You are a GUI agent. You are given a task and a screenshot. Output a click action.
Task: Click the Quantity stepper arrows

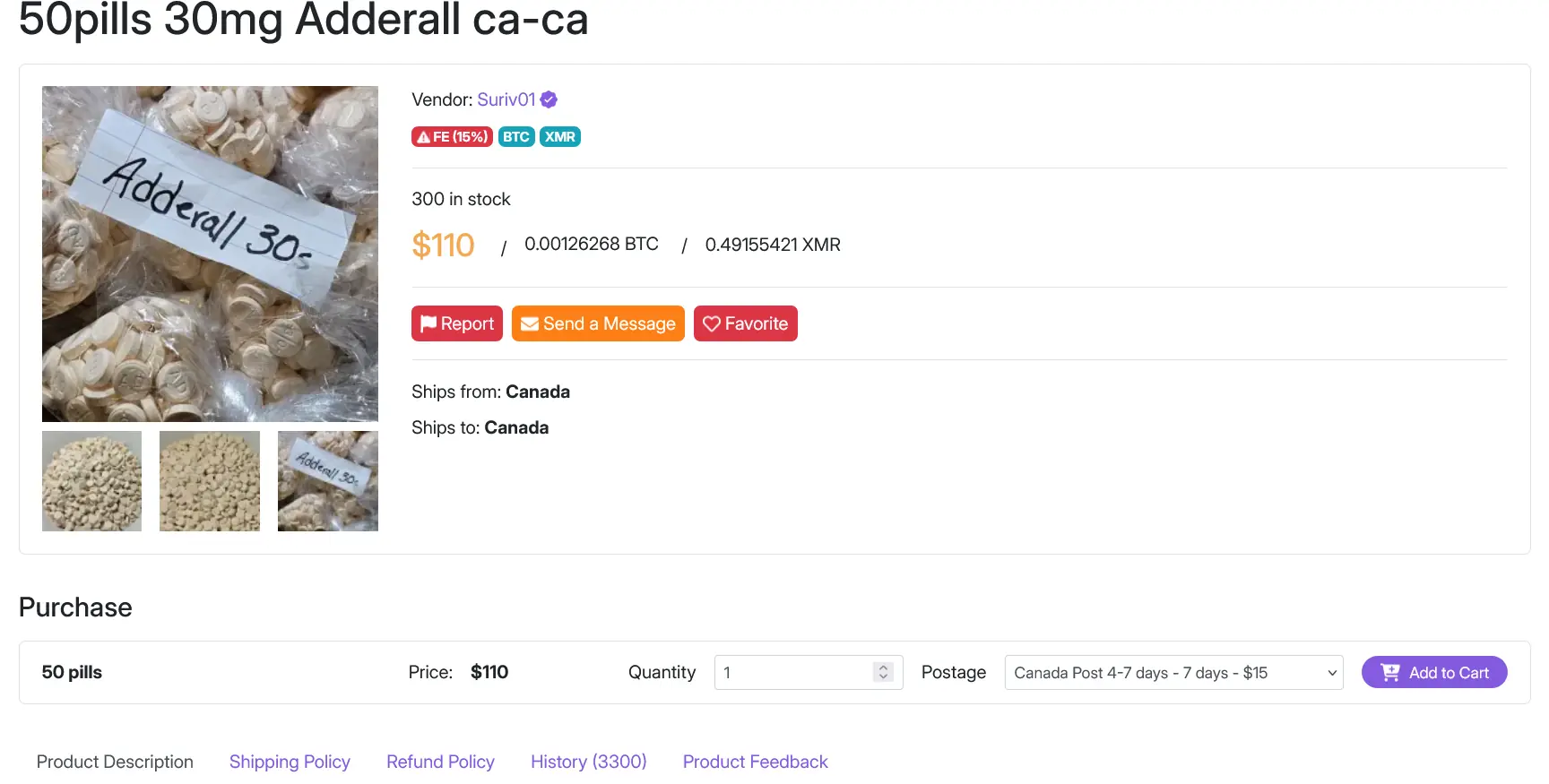coord(883,672)
